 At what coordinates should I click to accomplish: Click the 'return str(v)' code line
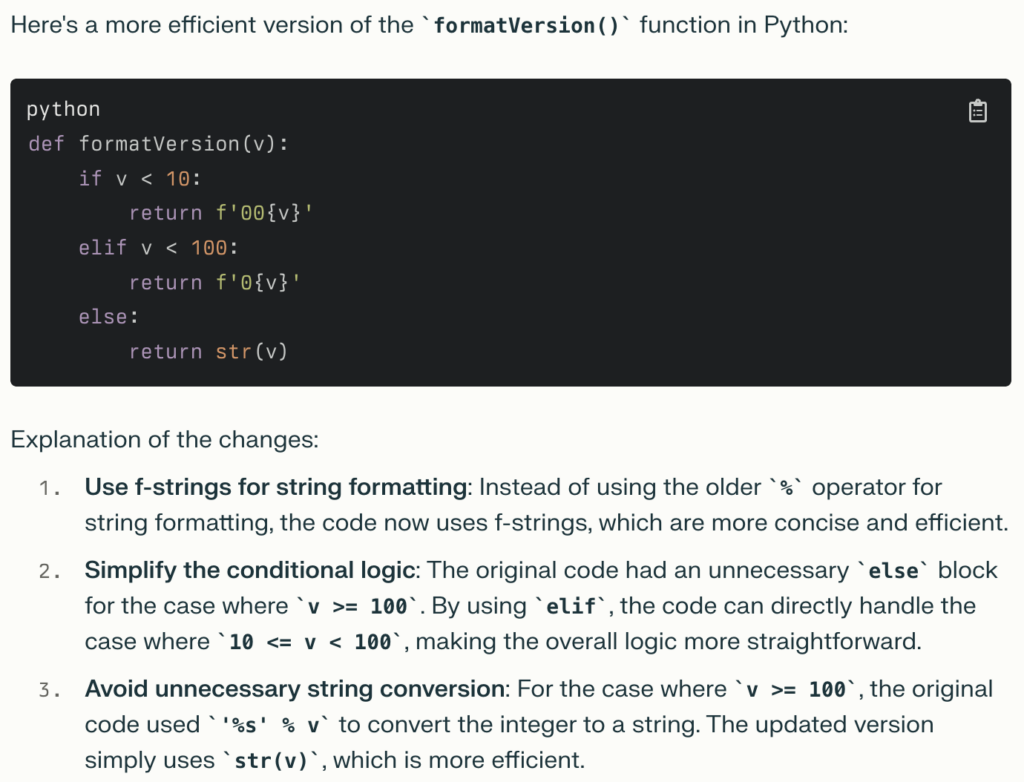[x=208, y=352]
